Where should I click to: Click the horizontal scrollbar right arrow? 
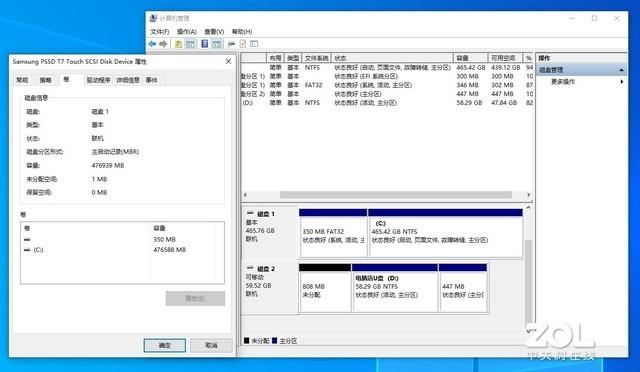click(529, 195)
